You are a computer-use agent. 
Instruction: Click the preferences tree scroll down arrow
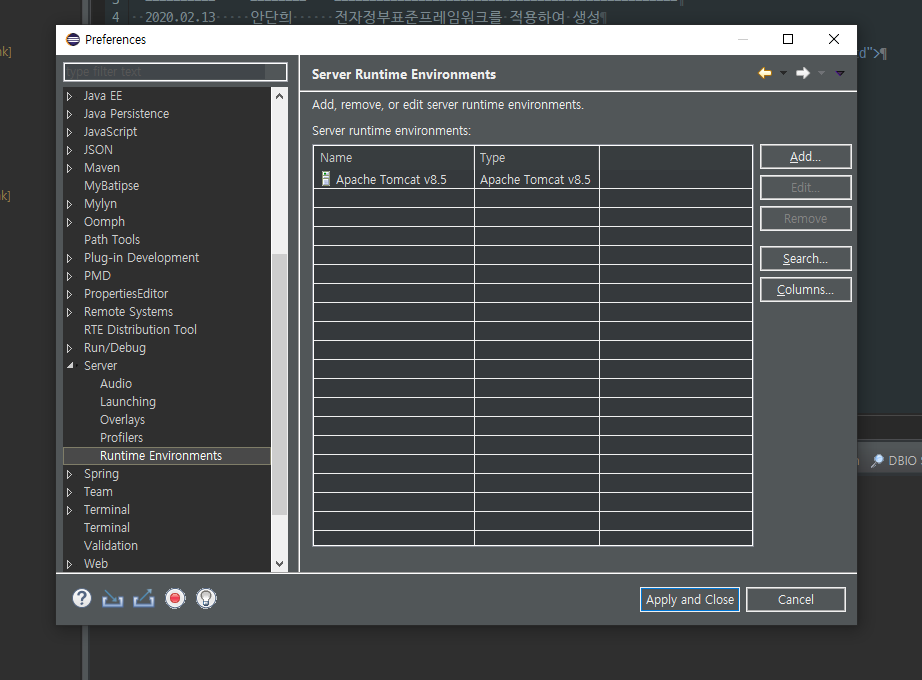(279, 564)
